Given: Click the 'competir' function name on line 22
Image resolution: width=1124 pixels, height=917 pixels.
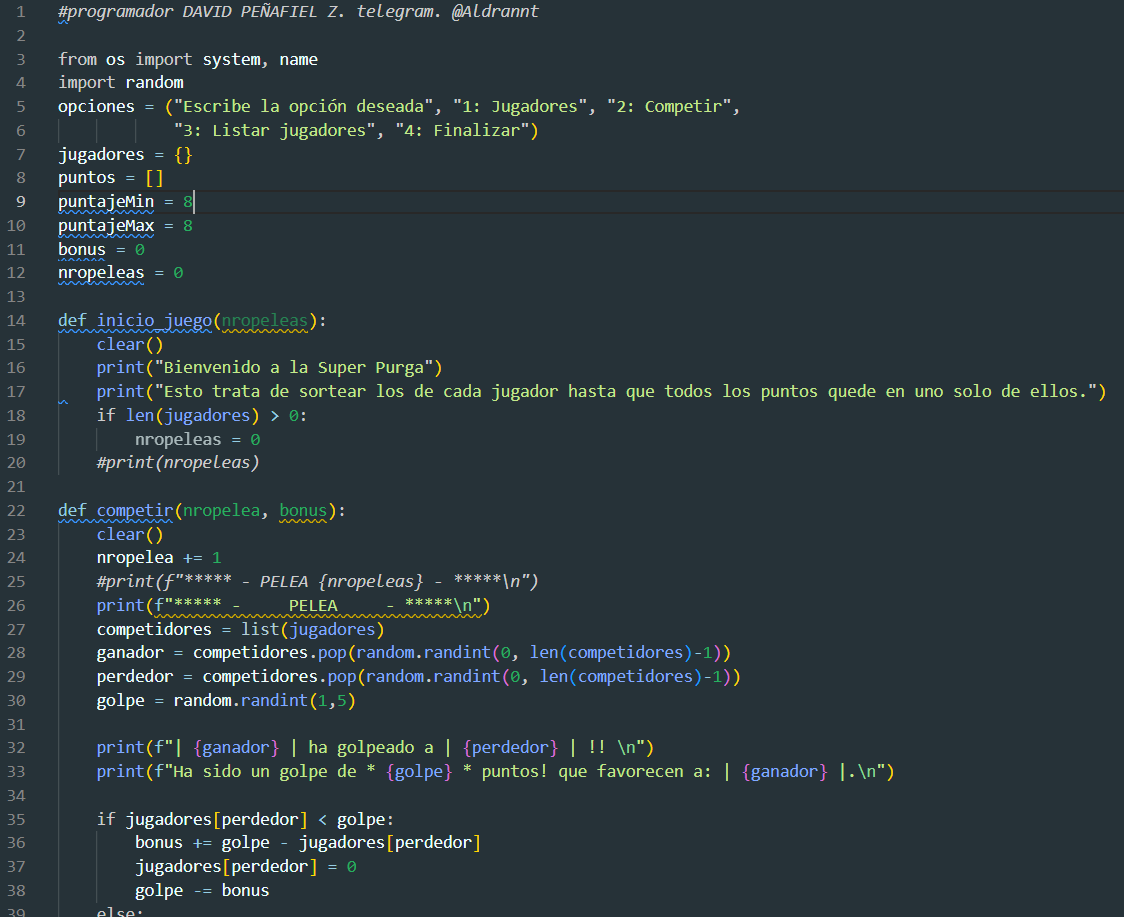Looking at the screenshot, I should [x=135, y=510].
